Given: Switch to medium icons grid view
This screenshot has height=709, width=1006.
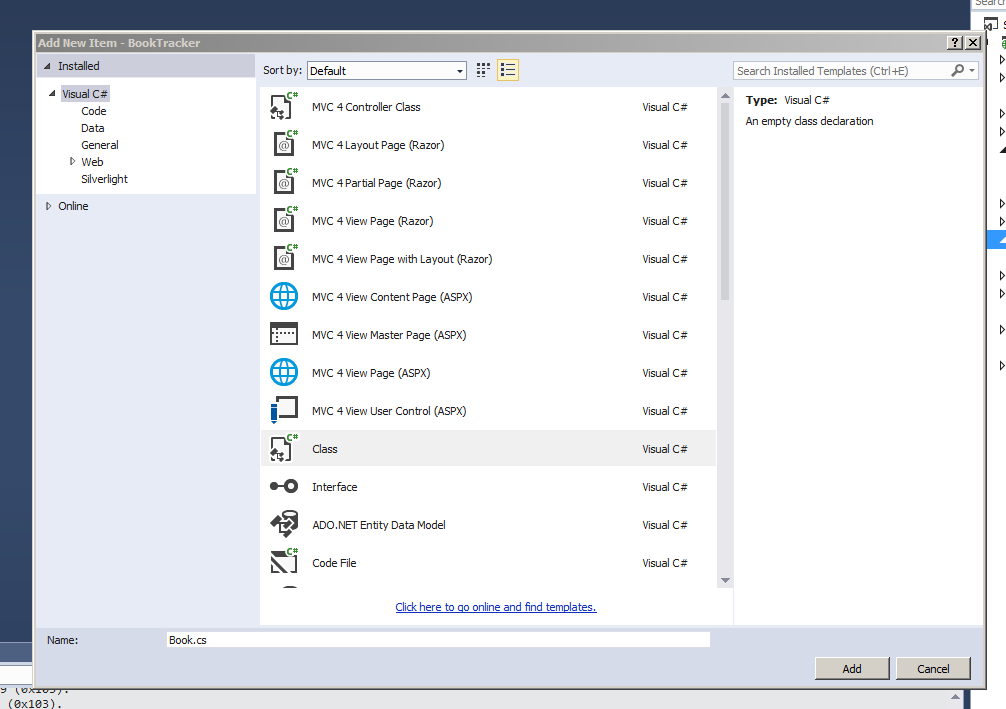Looking at the screenshot, I should [x=483, y=70].
